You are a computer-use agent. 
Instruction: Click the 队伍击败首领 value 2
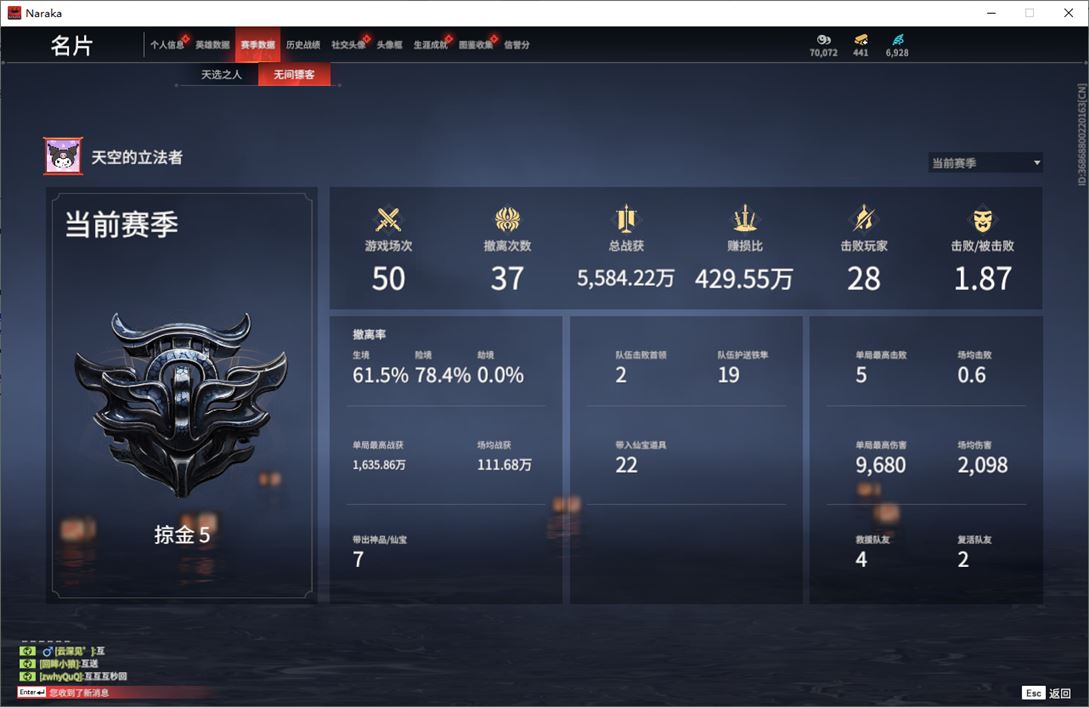pyautogui.click(x=621, y=375)
